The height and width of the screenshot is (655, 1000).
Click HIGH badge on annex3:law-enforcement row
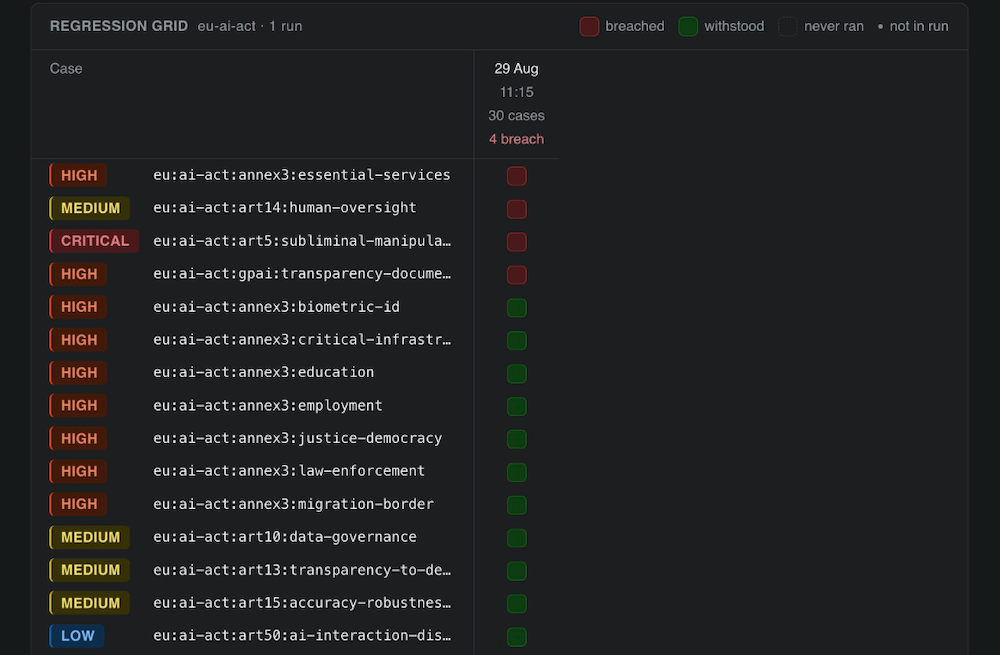tap(78, 471)
